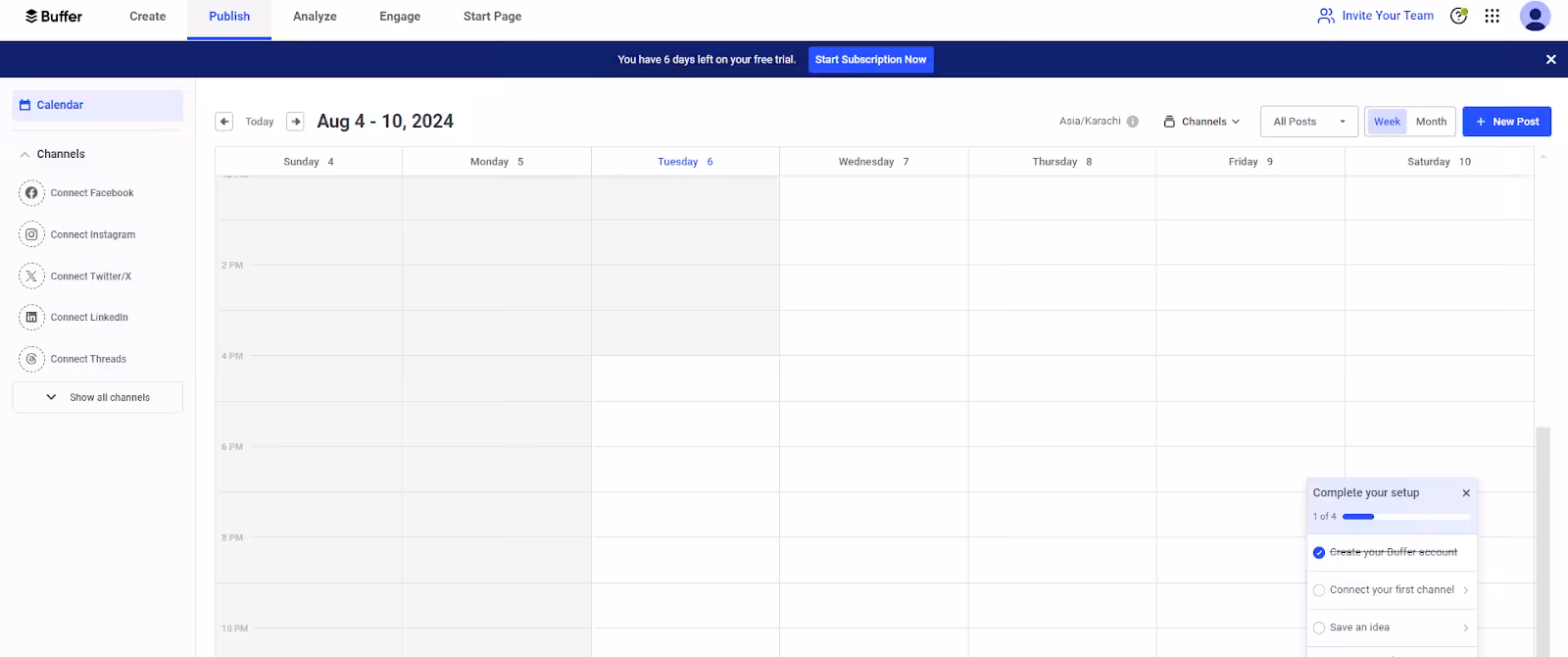Close the Complete your setup panel

pos(1466,493)
